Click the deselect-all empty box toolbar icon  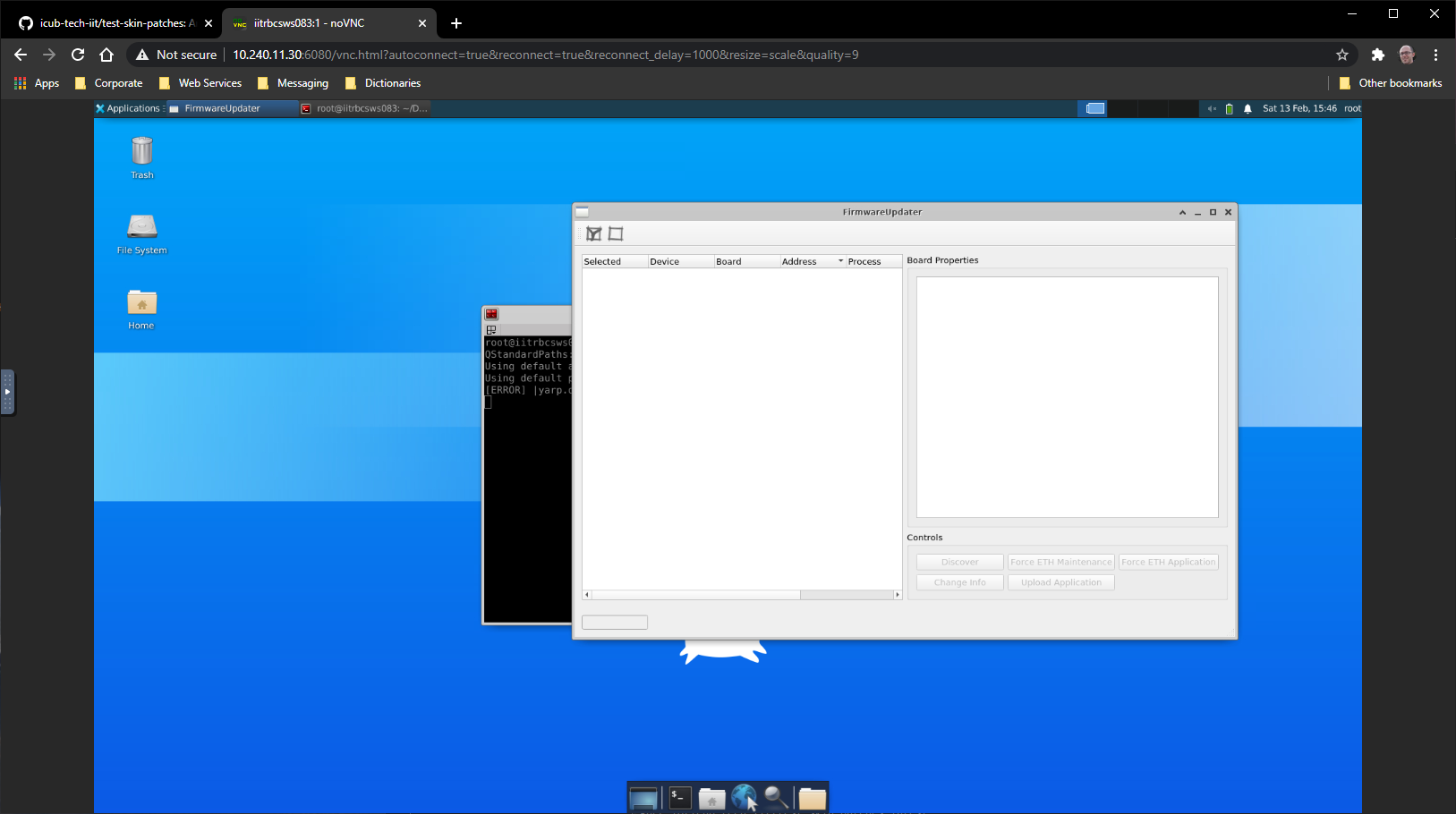[x=616, y=233]
